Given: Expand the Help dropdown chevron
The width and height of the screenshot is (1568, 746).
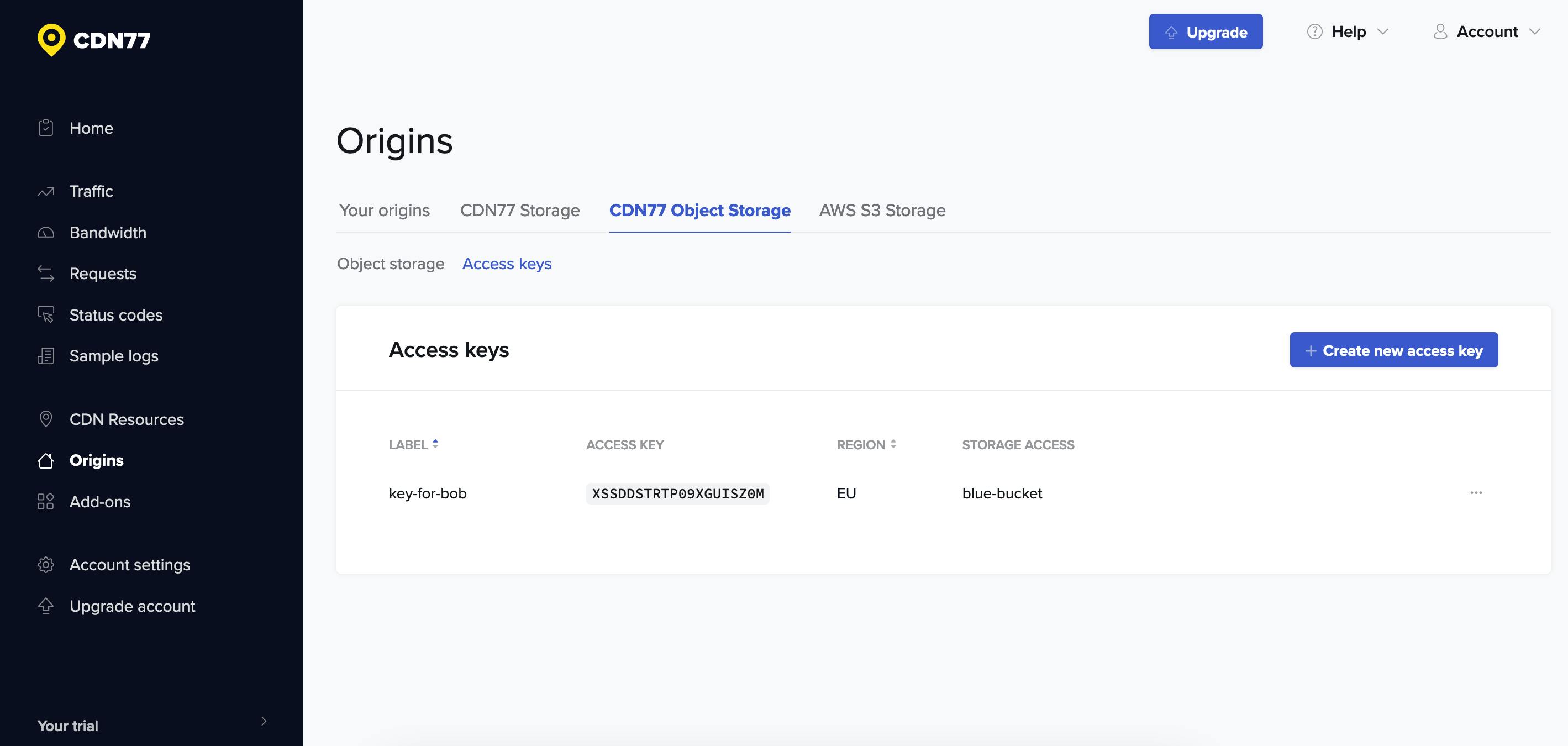Looking at the screenshot, I should pyautogui.click(x=1383, y=31).
